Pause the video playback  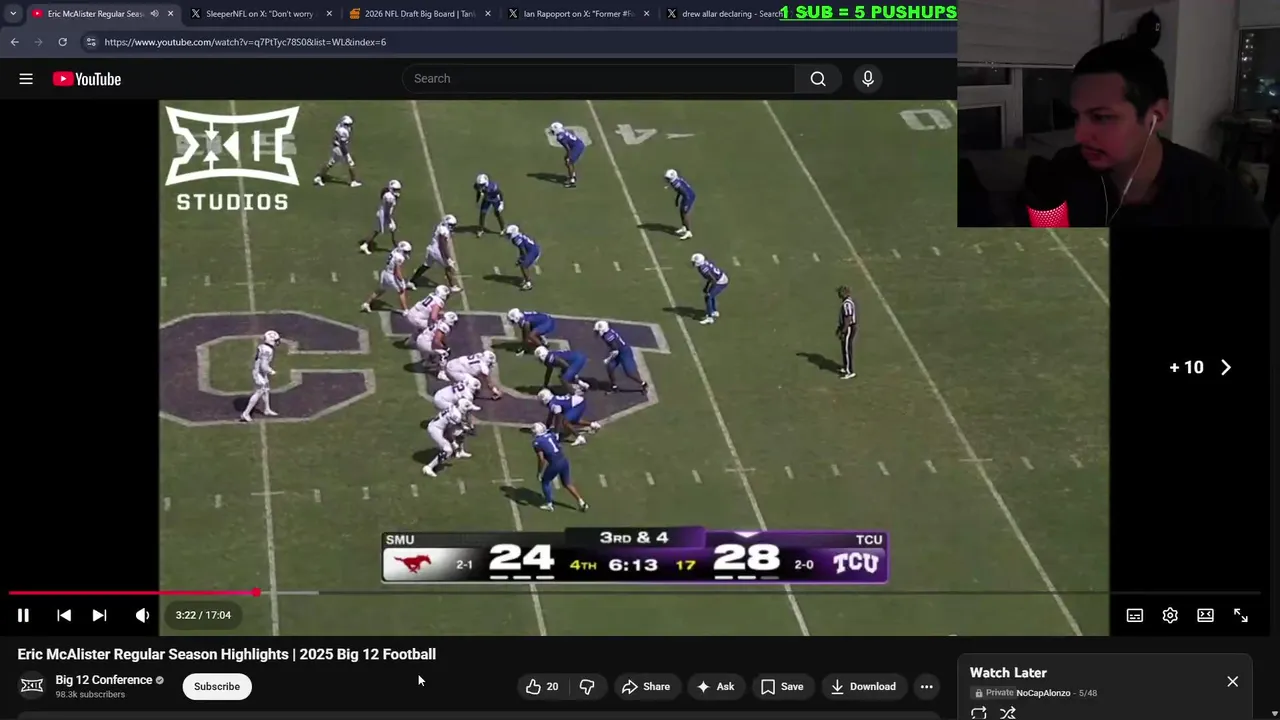tap(23, 615)
